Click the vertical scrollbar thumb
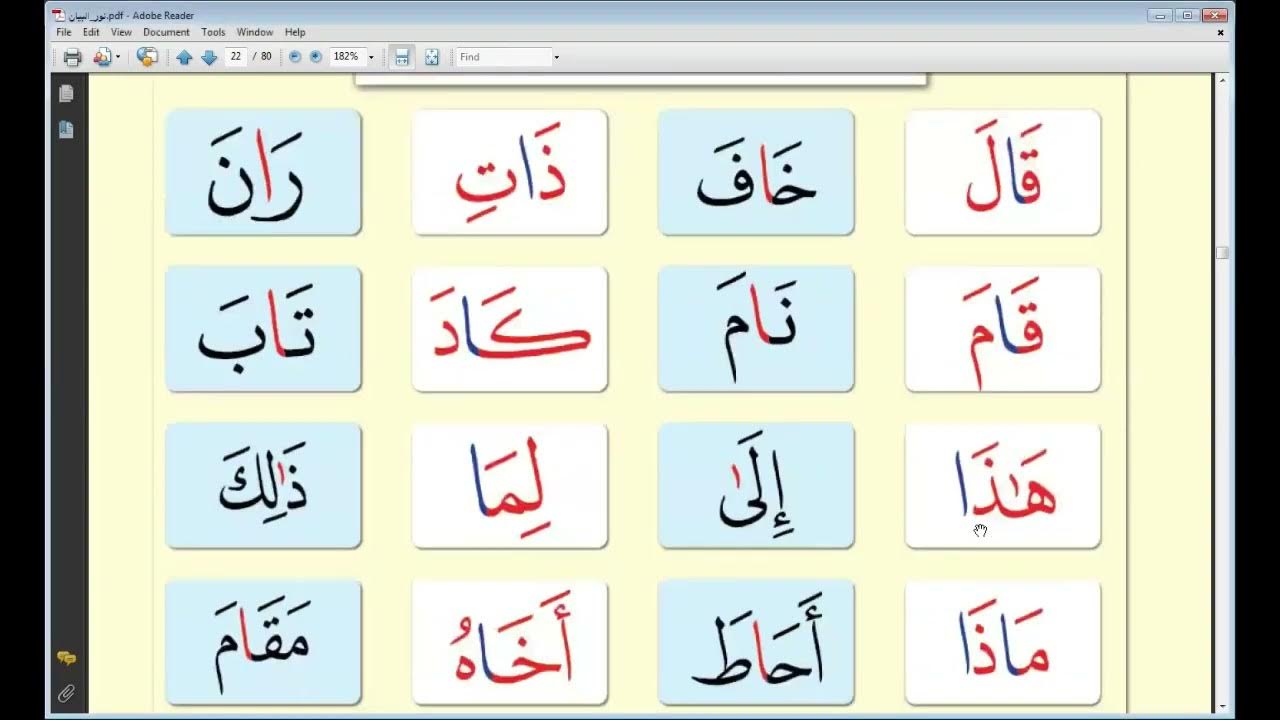This screenshot has width=1280, height=720. click(1222, 253)
